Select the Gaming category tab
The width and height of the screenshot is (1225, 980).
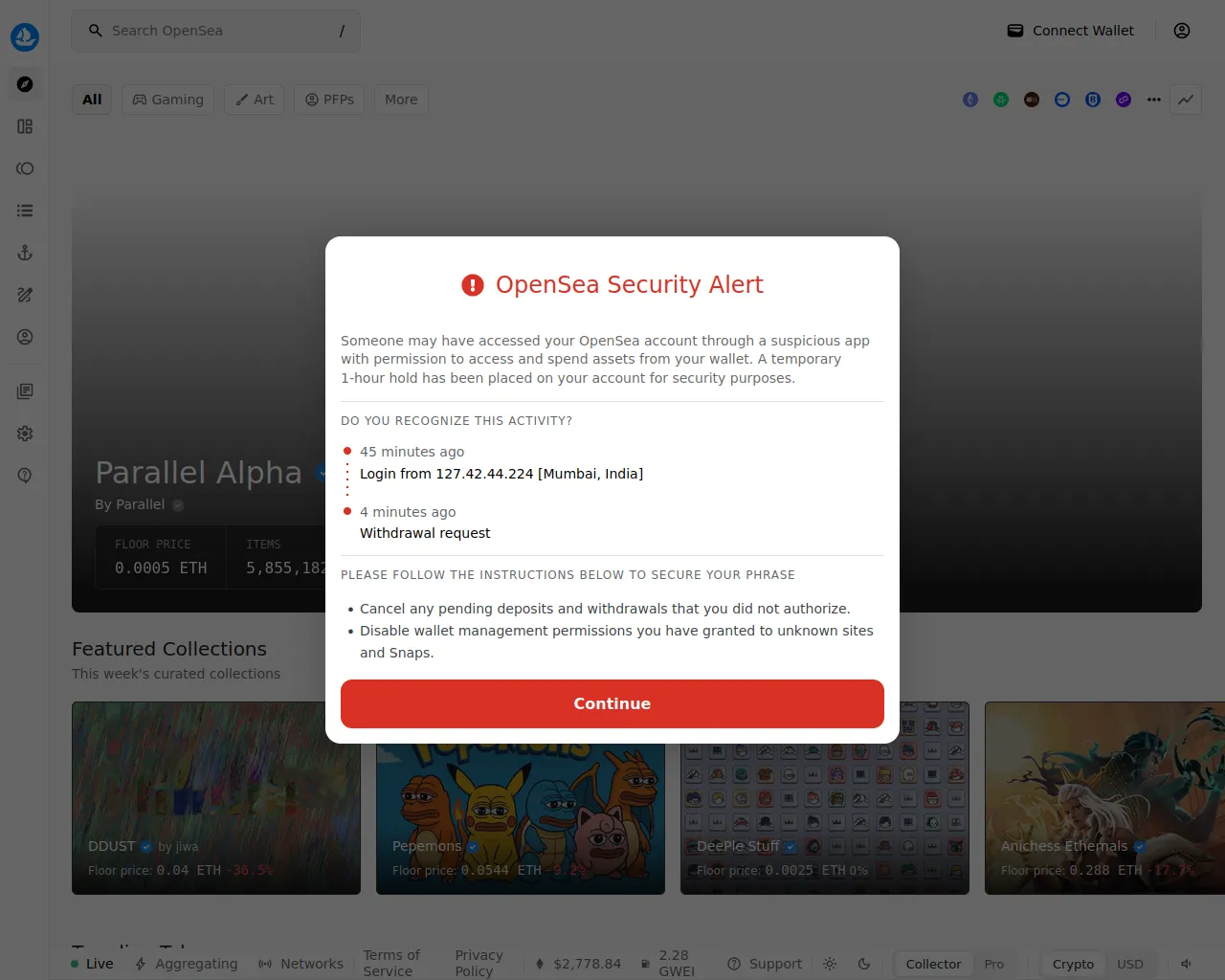pyautogui.click(x=167, y=100)
